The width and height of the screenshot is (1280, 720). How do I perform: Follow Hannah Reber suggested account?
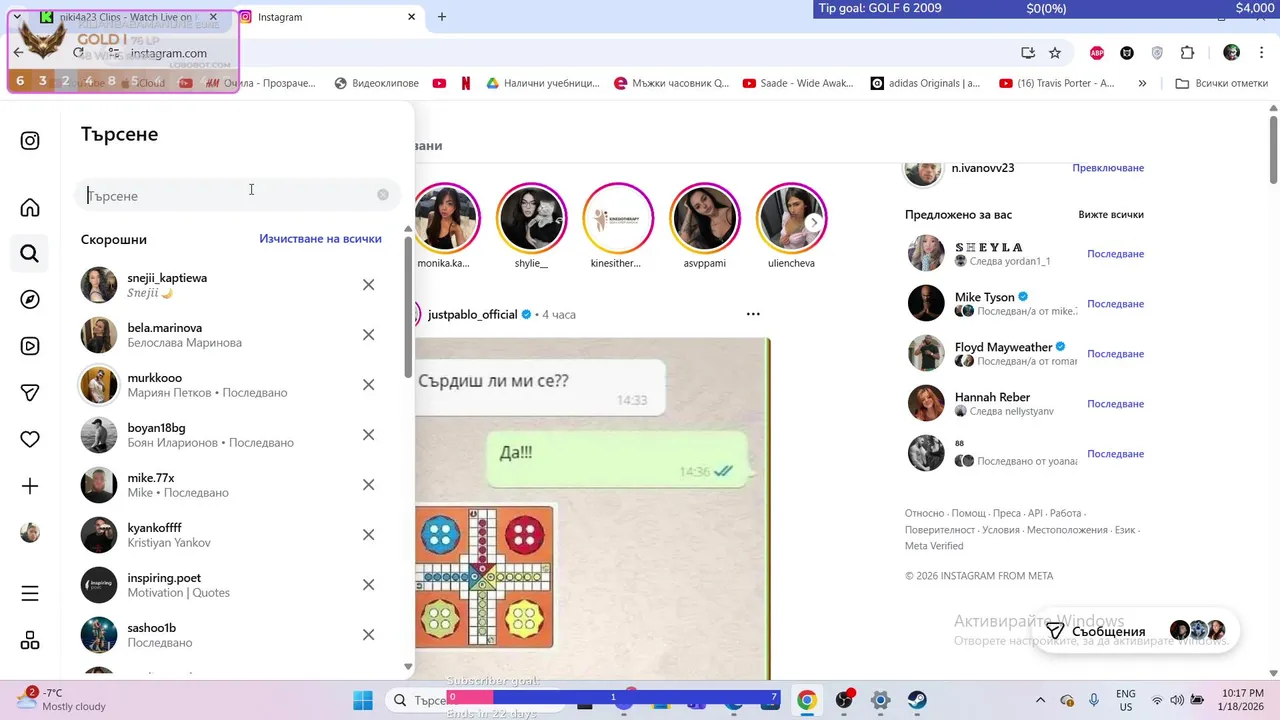tap(1115, 404)
